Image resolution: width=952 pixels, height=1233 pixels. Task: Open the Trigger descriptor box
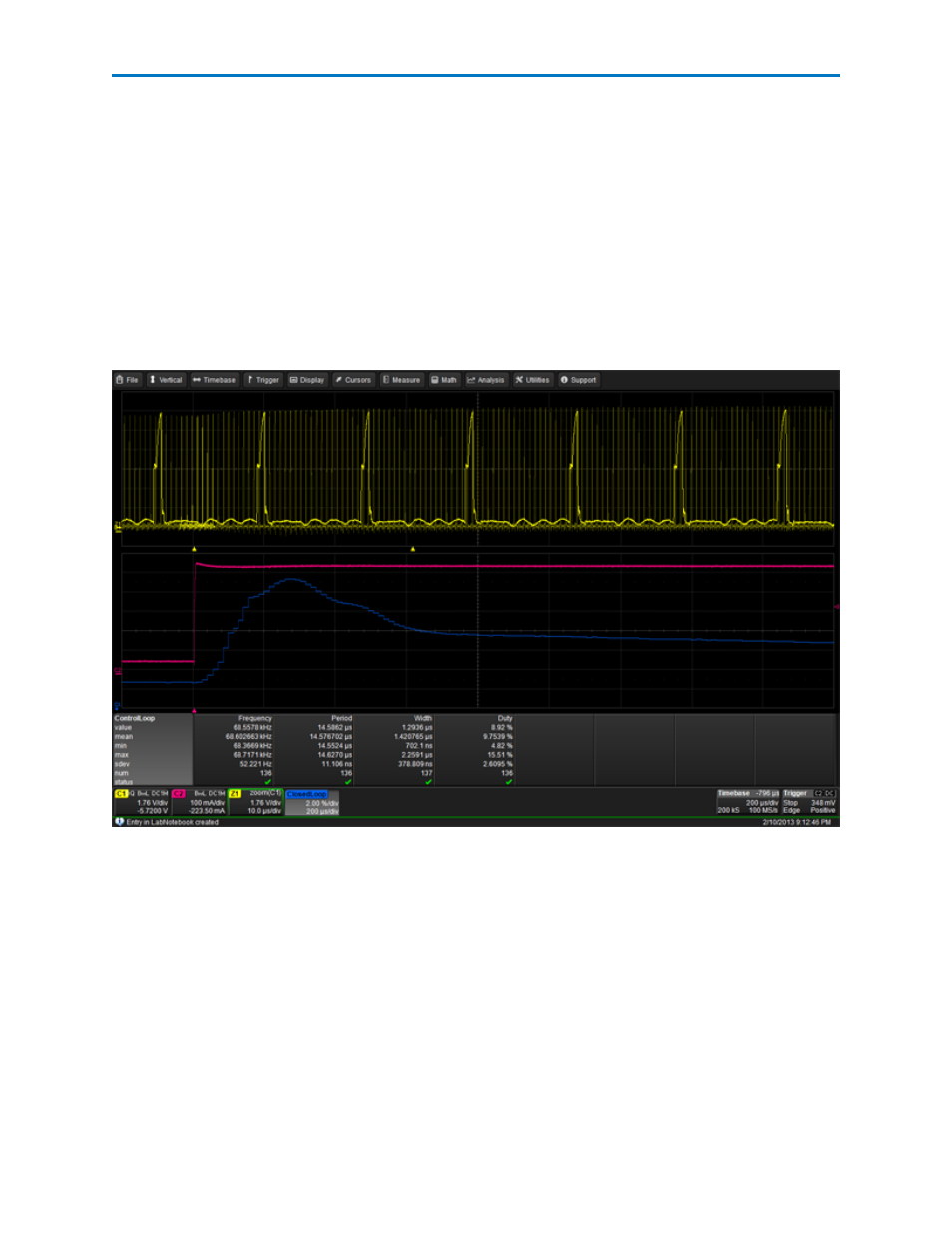[809, 802]
